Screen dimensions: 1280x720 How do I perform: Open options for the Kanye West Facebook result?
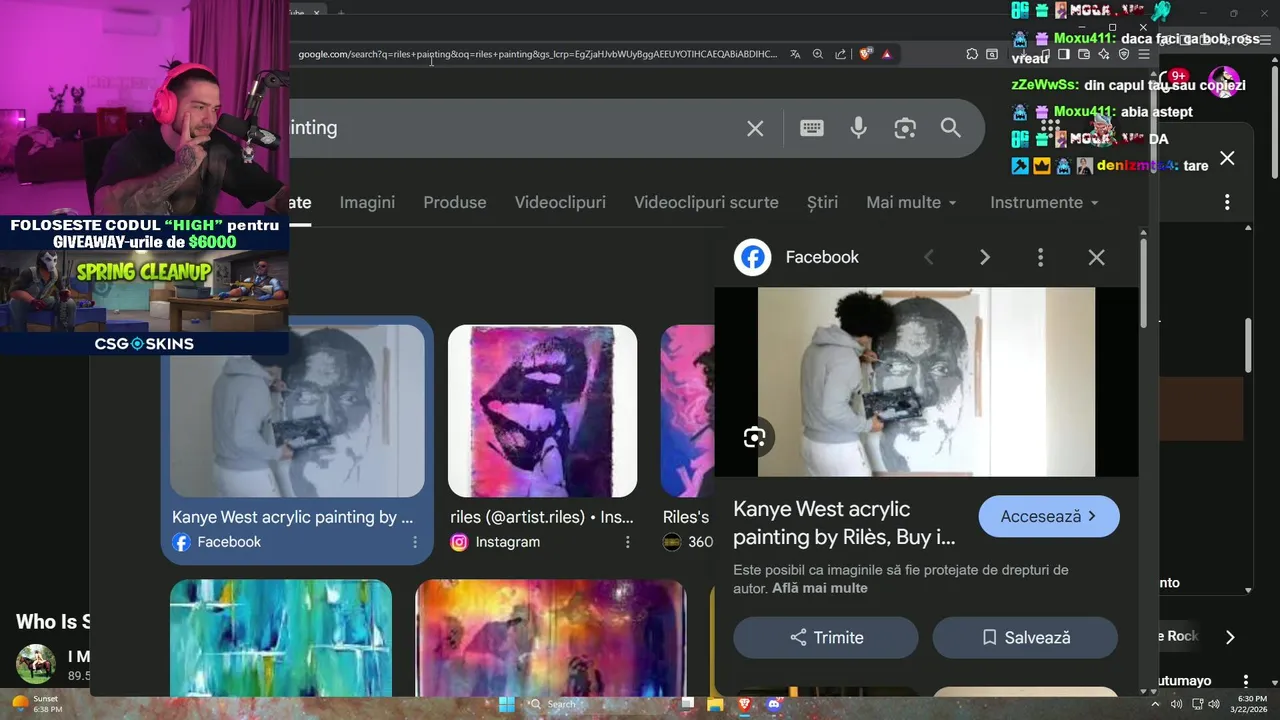415,542
